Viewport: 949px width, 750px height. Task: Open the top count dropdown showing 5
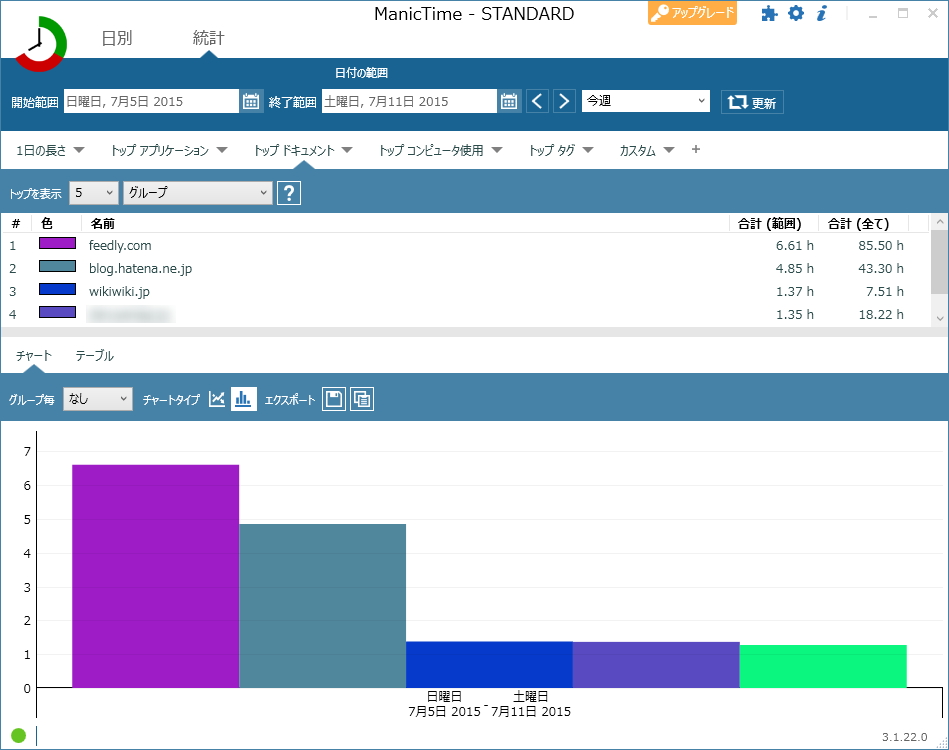[94, 193]
